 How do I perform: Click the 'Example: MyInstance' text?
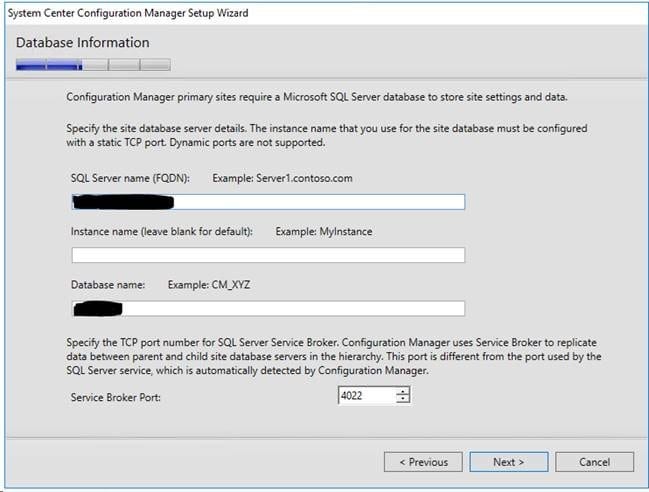tap(324, 231)
